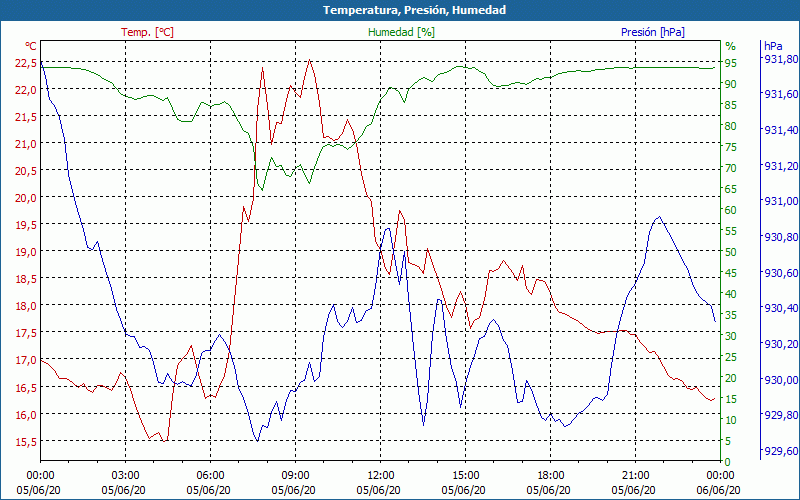Select the 55 value on humidity axis
Screen dimensions: 800x500
click(731, 231)
